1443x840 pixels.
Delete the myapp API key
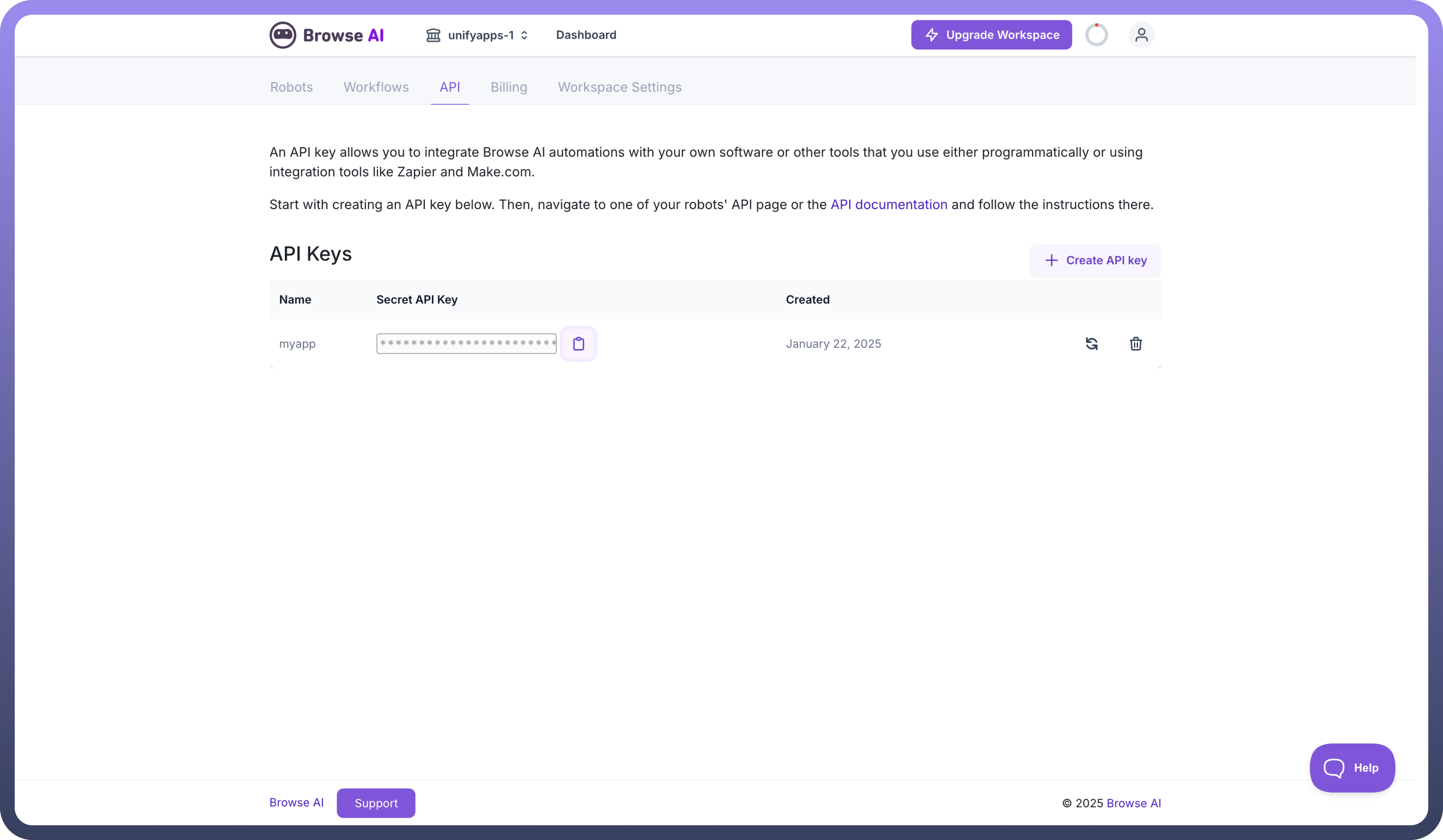click(1136, 343)
